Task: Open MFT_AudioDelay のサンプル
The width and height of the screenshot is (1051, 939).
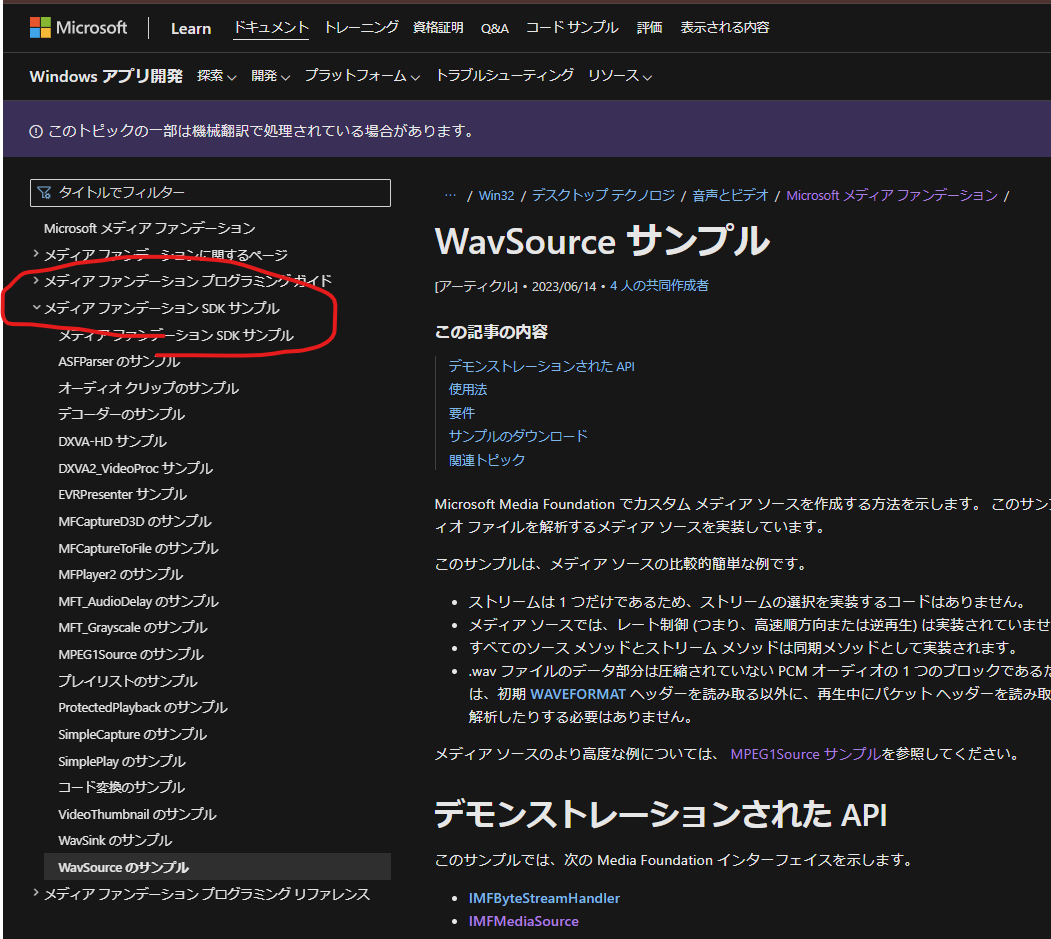Action: click(x=138, y=601)
